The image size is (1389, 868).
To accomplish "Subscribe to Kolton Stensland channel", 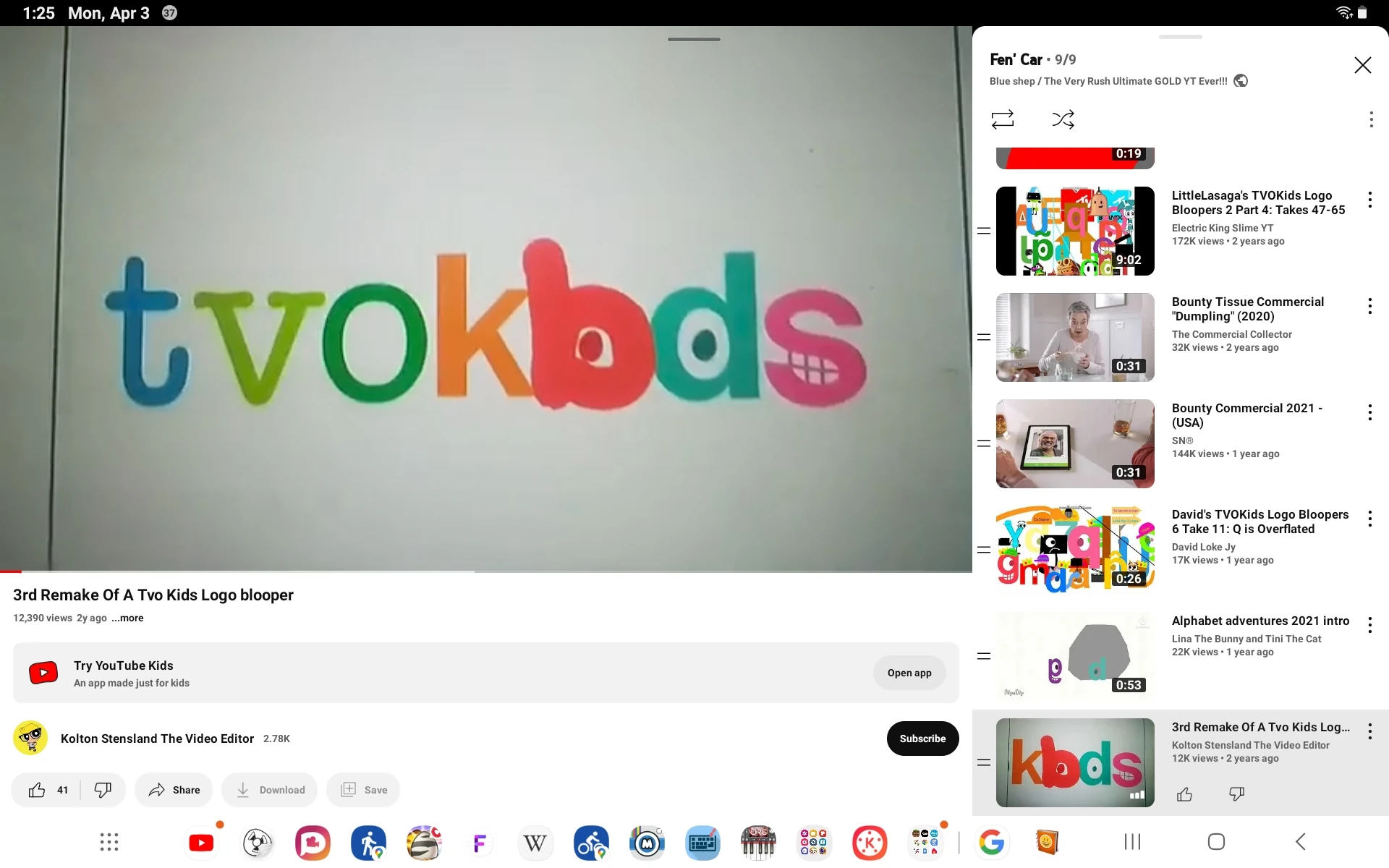I will 922,739.
